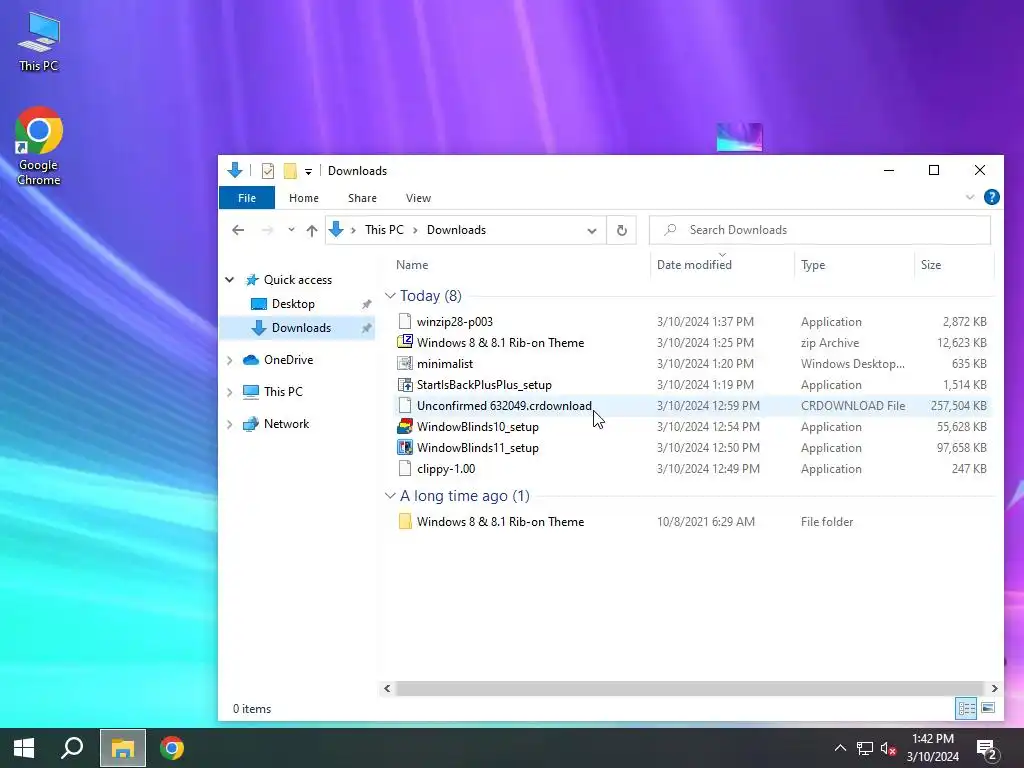Click the CRDOWNLOAD File type cell
Screen dimensions: 1024x768
[853, 406]
